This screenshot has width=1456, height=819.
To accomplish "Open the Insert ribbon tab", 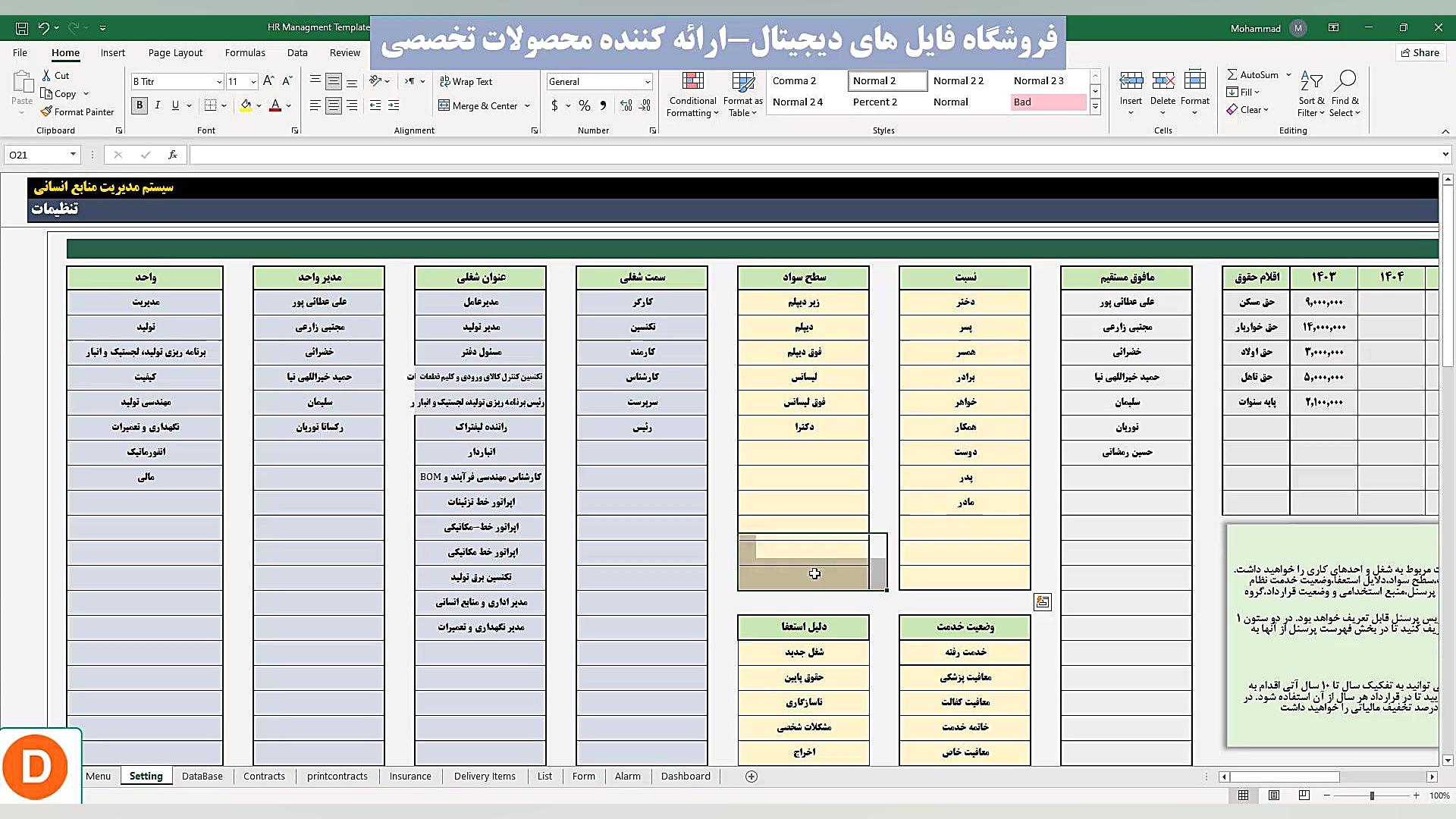I will point(113,52).
